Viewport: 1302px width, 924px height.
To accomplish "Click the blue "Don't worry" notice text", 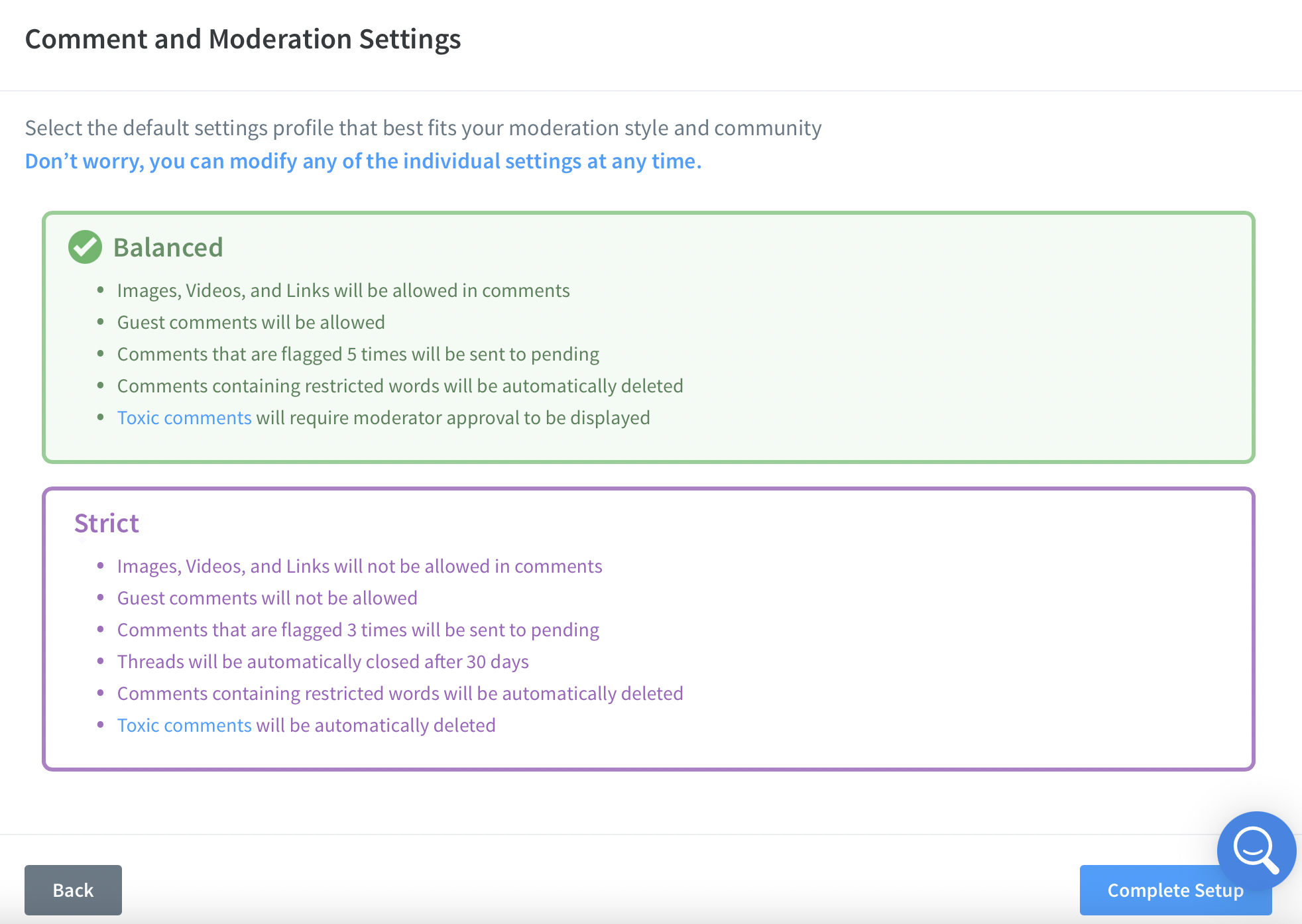I will click(x=363, y=161).
